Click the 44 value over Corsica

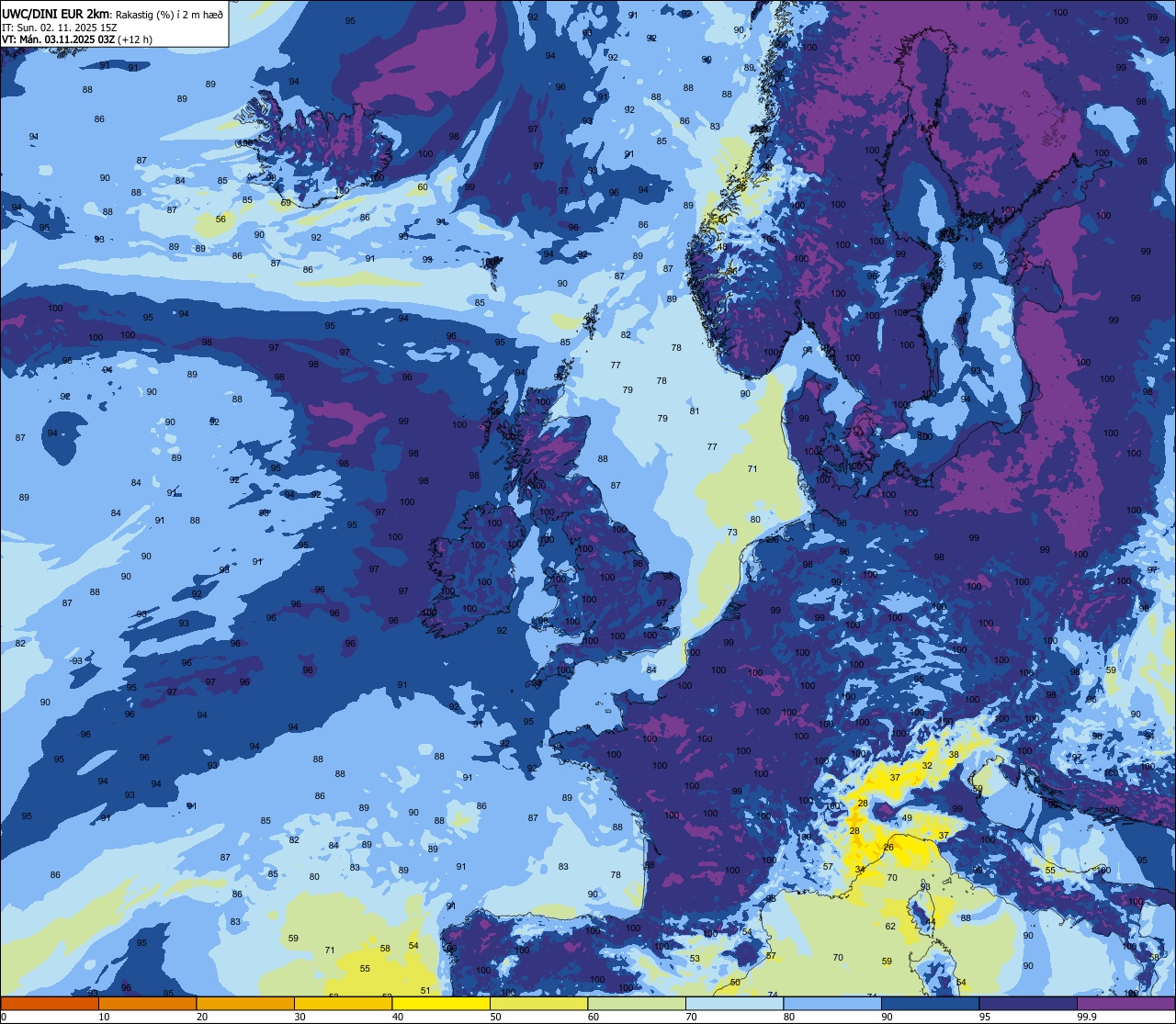[931, 922]
